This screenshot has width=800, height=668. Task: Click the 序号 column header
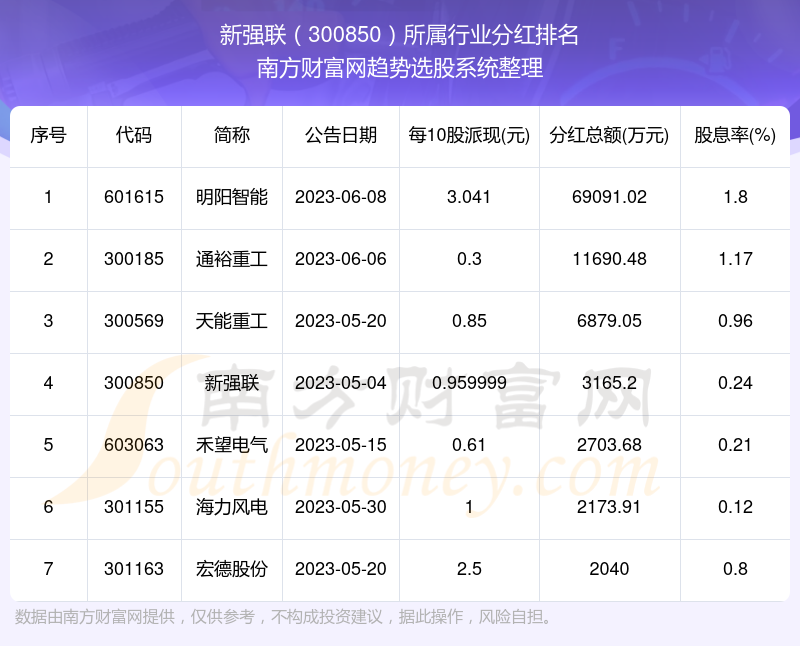pos(48,136)
